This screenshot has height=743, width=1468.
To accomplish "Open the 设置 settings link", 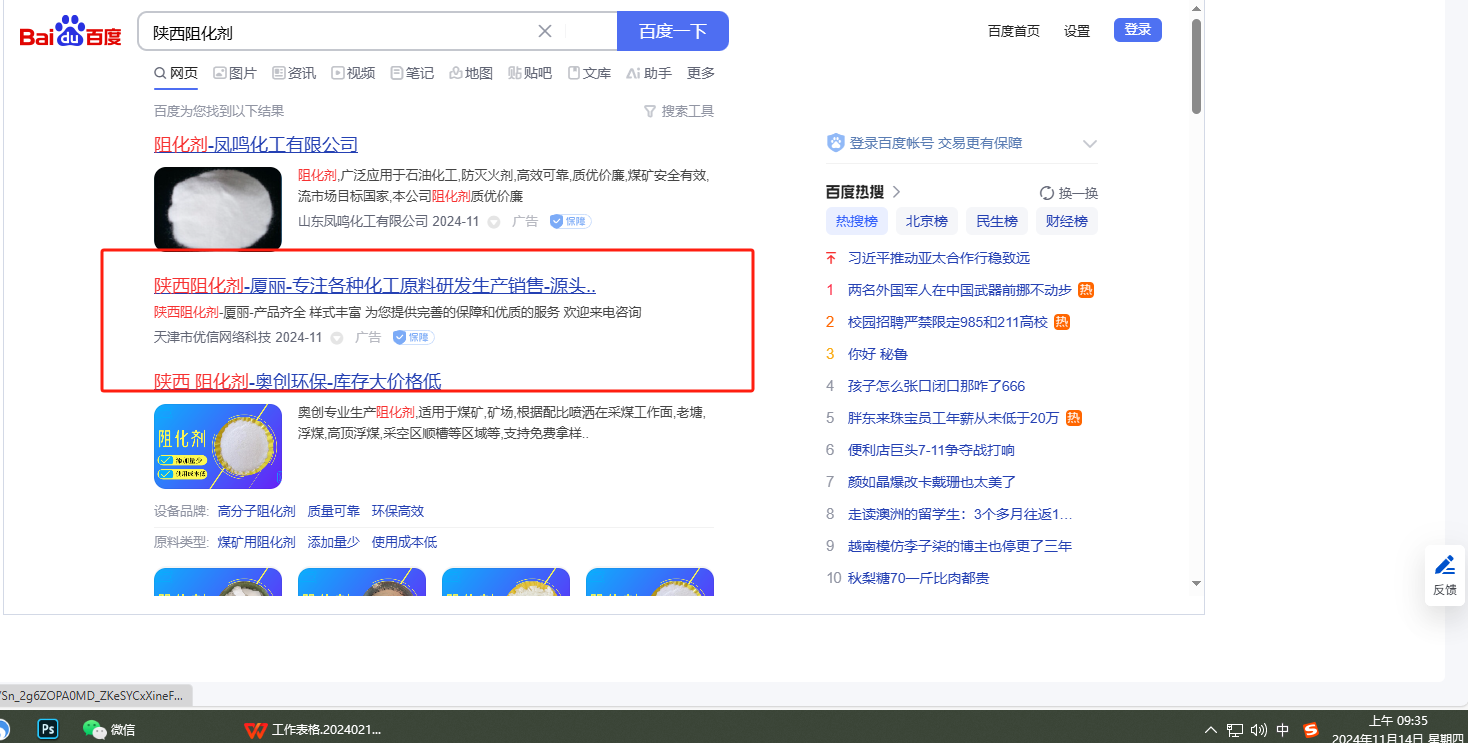I will tap(1077, 31).
